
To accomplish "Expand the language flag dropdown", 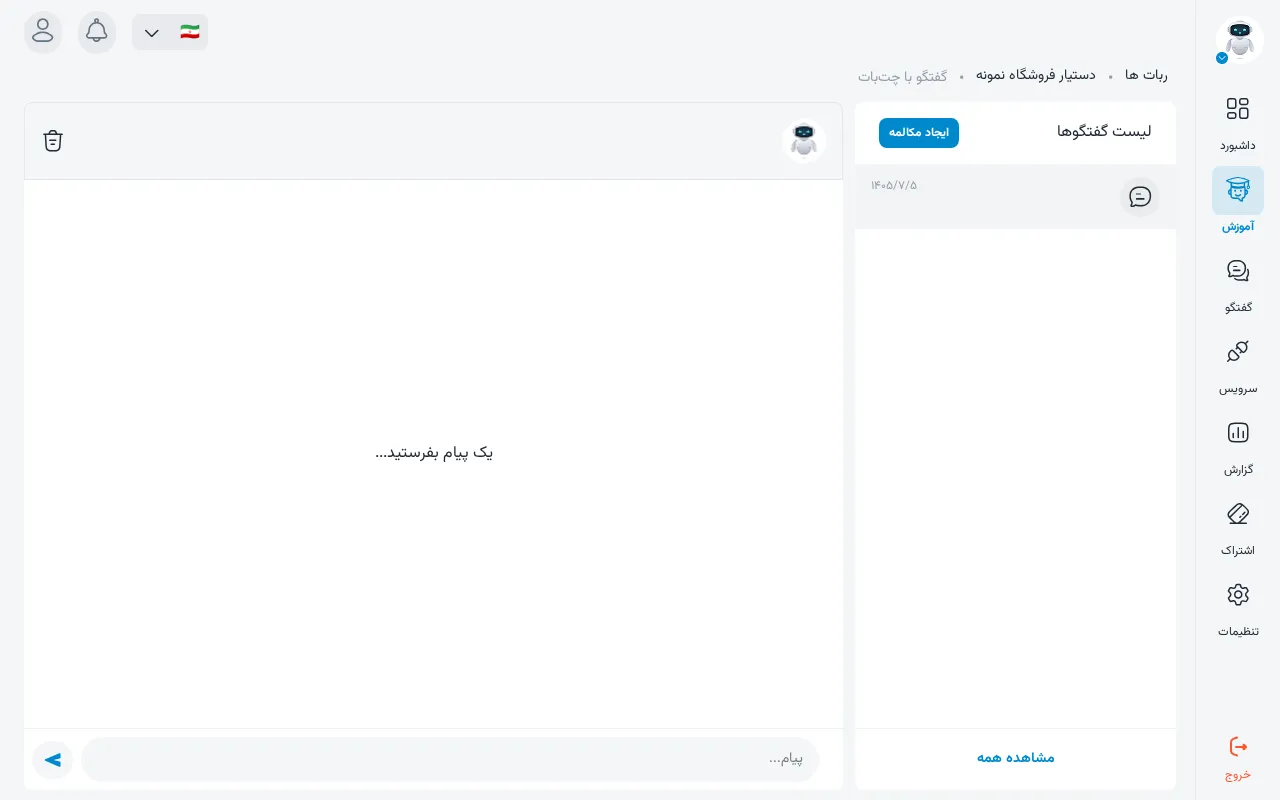I will click(170, 32).
